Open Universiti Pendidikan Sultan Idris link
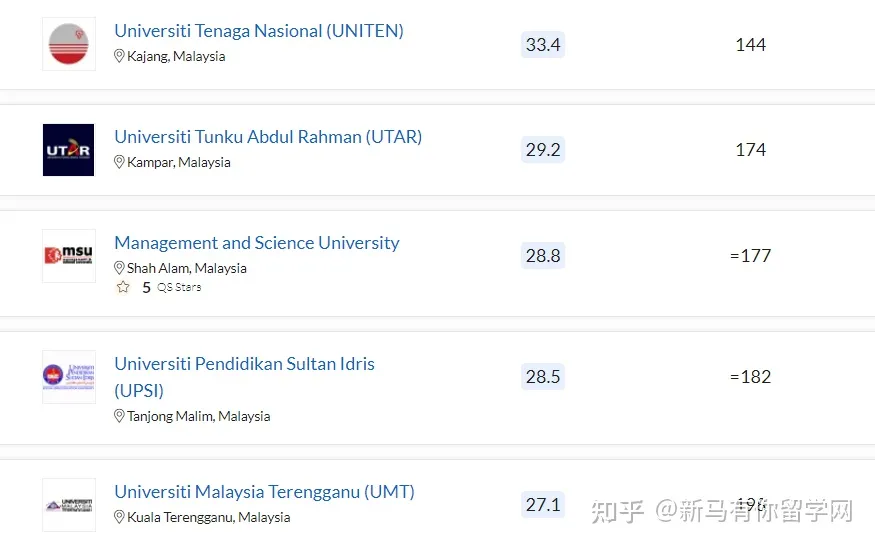This screenshot has height=545, width=875. 244,364
